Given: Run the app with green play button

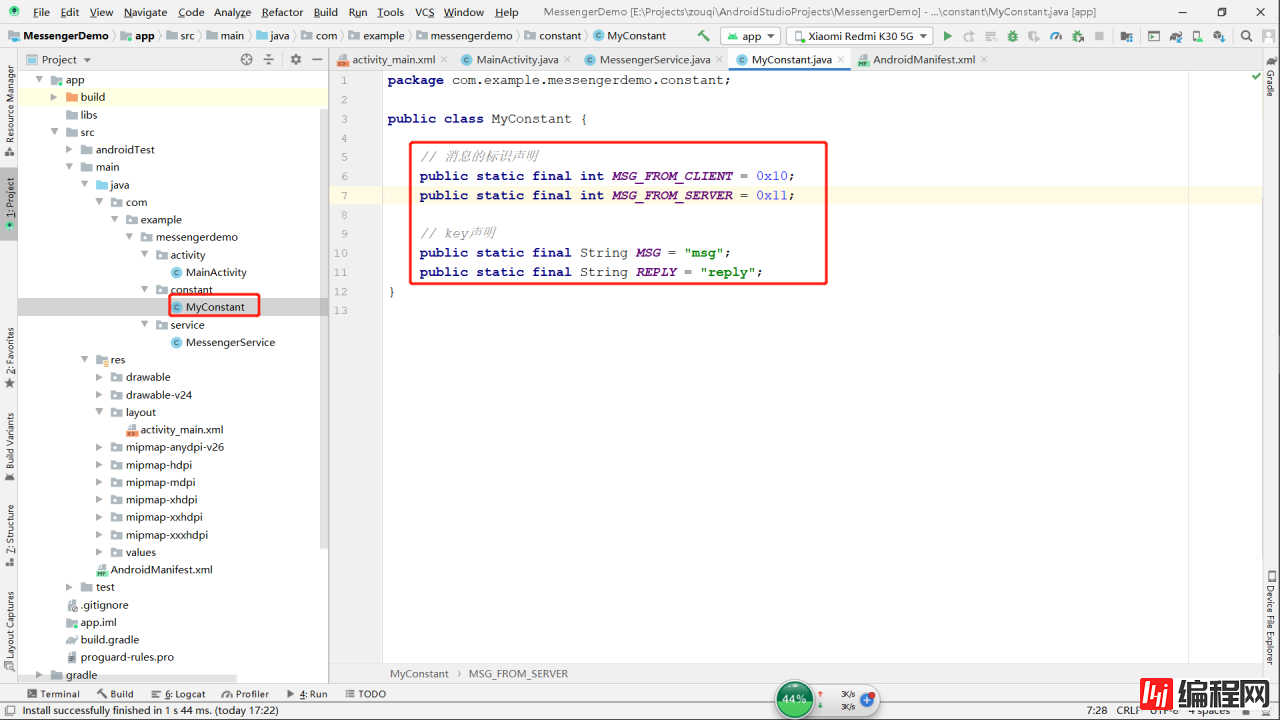Looking at the screenshot, I should pos(948,36).
